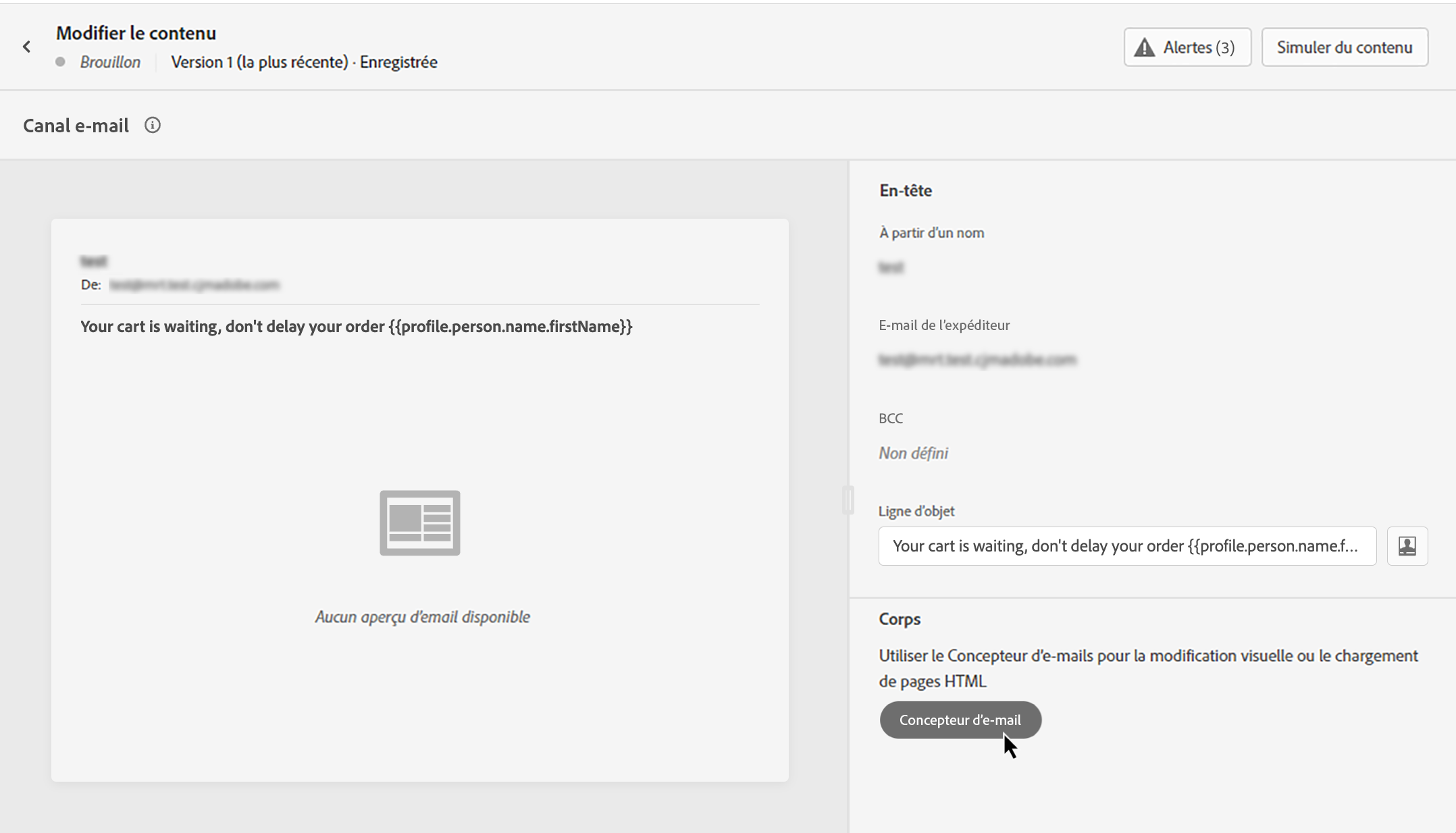Click the BCC Non défini value
This screenshot has height=833, width=1456.
913,454
